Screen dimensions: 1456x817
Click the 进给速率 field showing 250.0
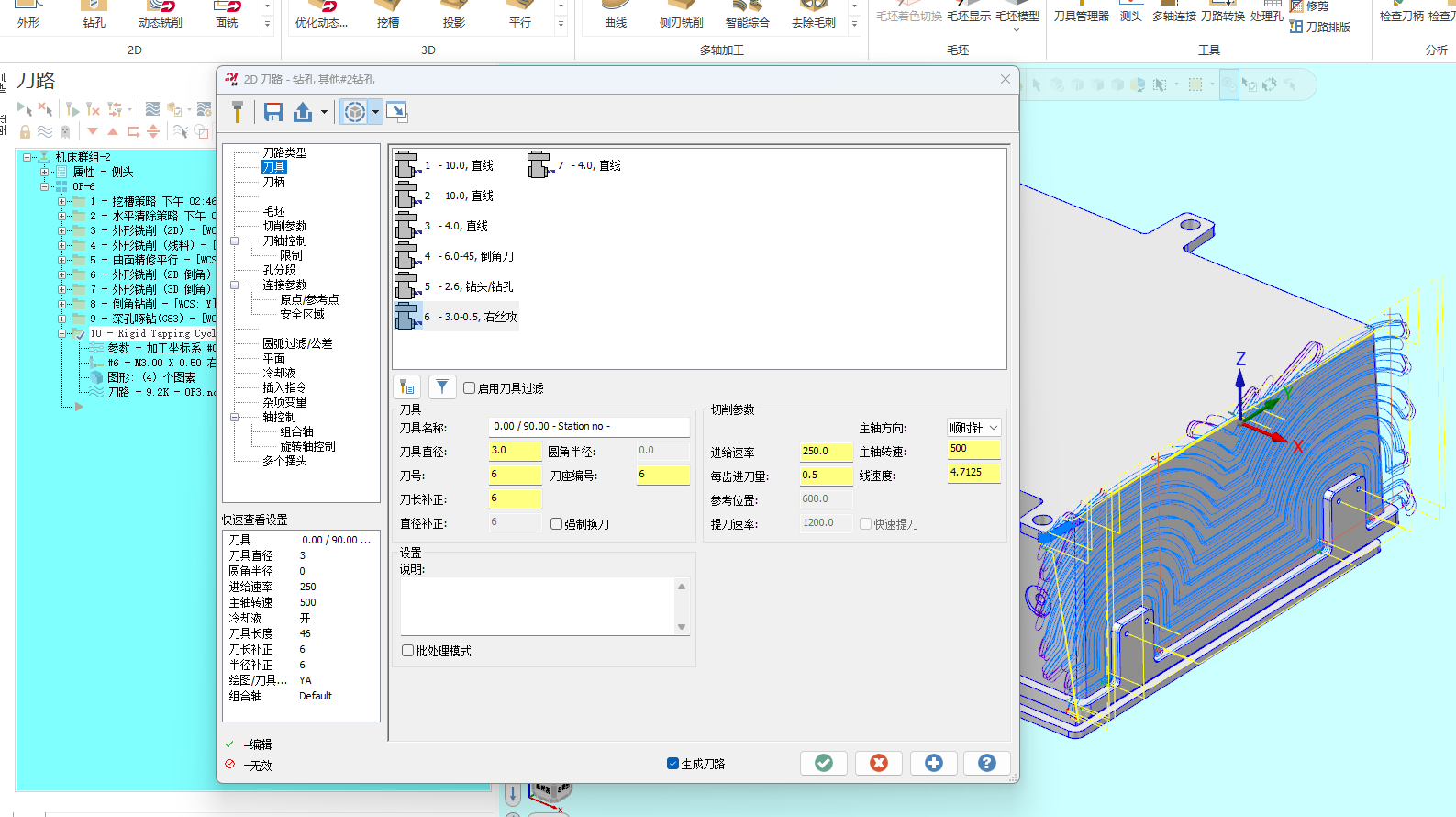(x=826, y=452)
